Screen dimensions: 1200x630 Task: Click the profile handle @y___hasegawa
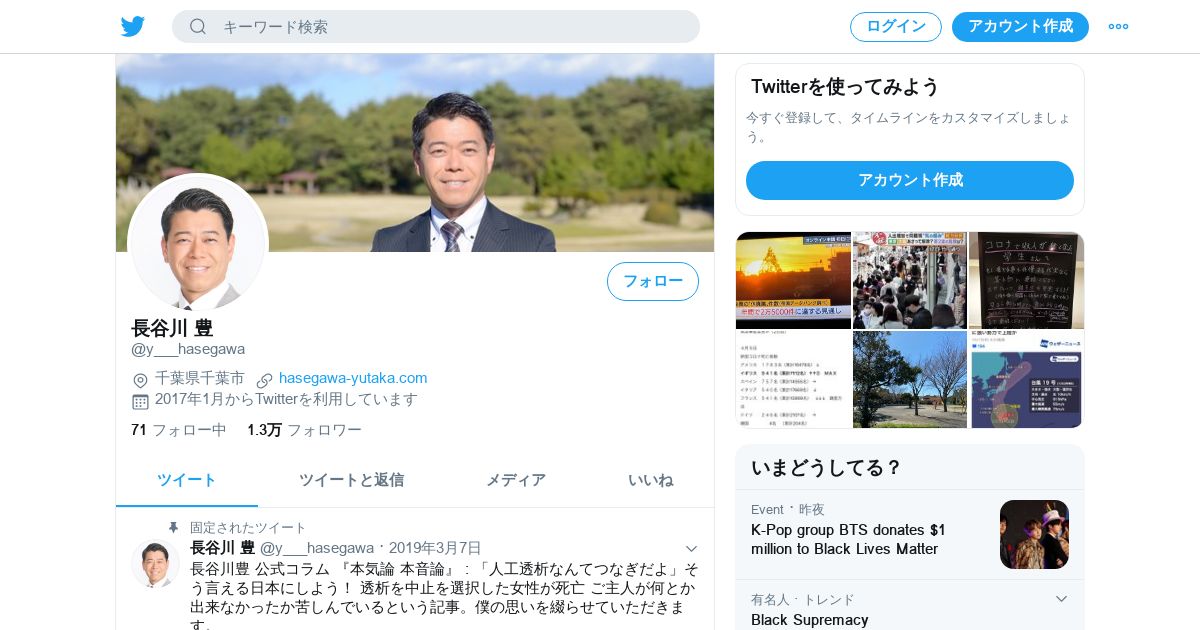click(x=188, y=349)
